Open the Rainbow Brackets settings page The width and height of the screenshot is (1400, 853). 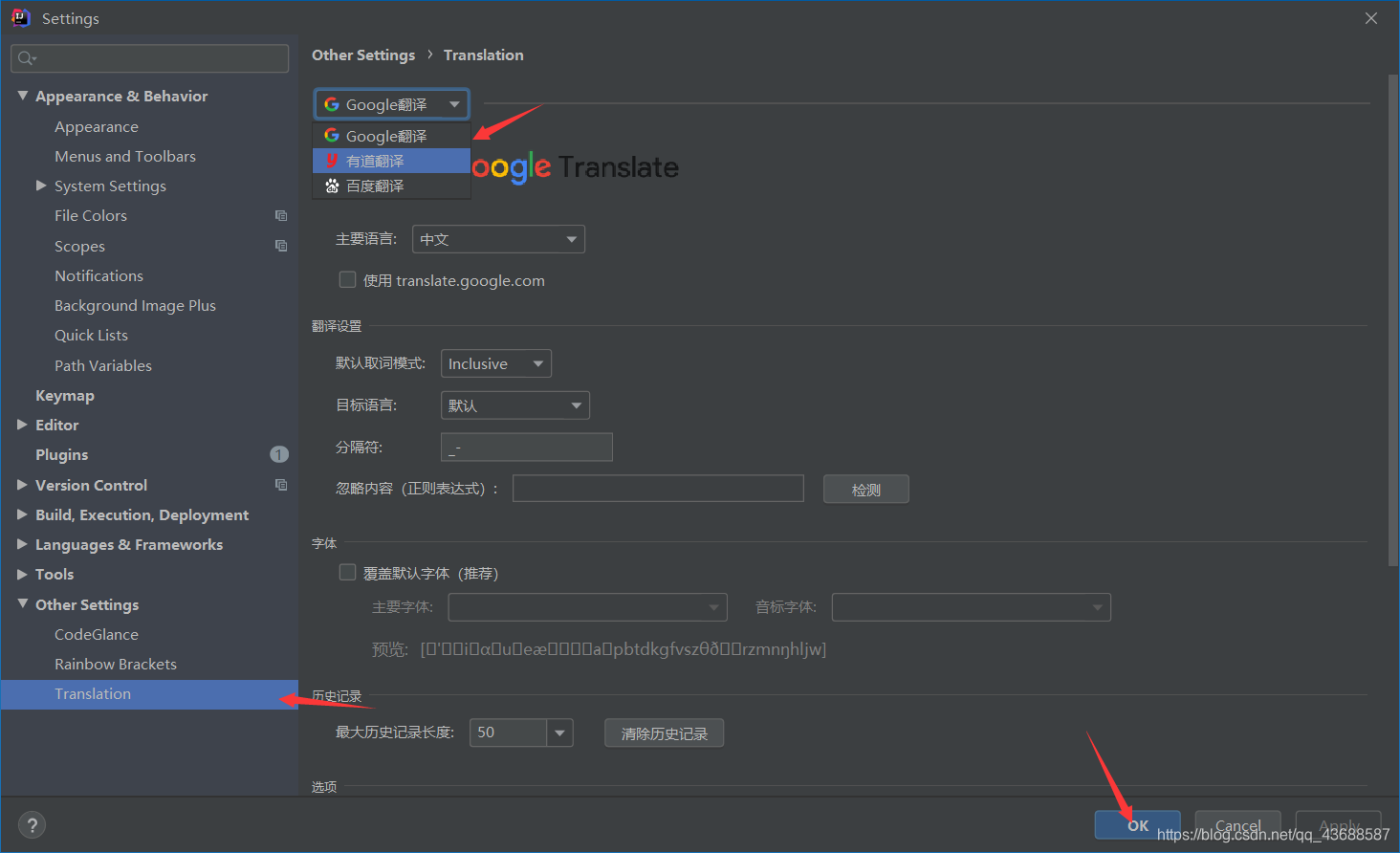(116, 664)
